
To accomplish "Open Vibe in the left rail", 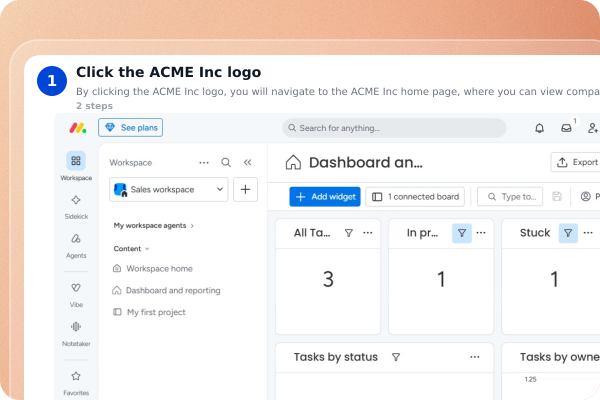I will (76, 295).
